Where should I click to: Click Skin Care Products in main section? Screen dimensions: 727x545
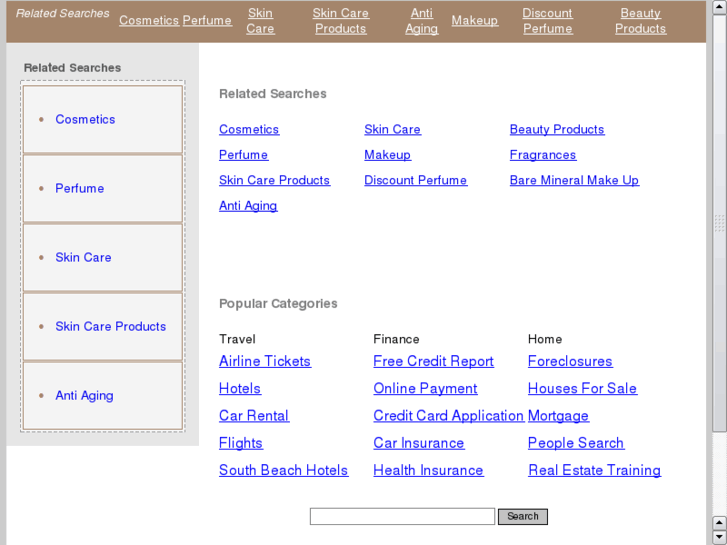[x=274, y=180]
